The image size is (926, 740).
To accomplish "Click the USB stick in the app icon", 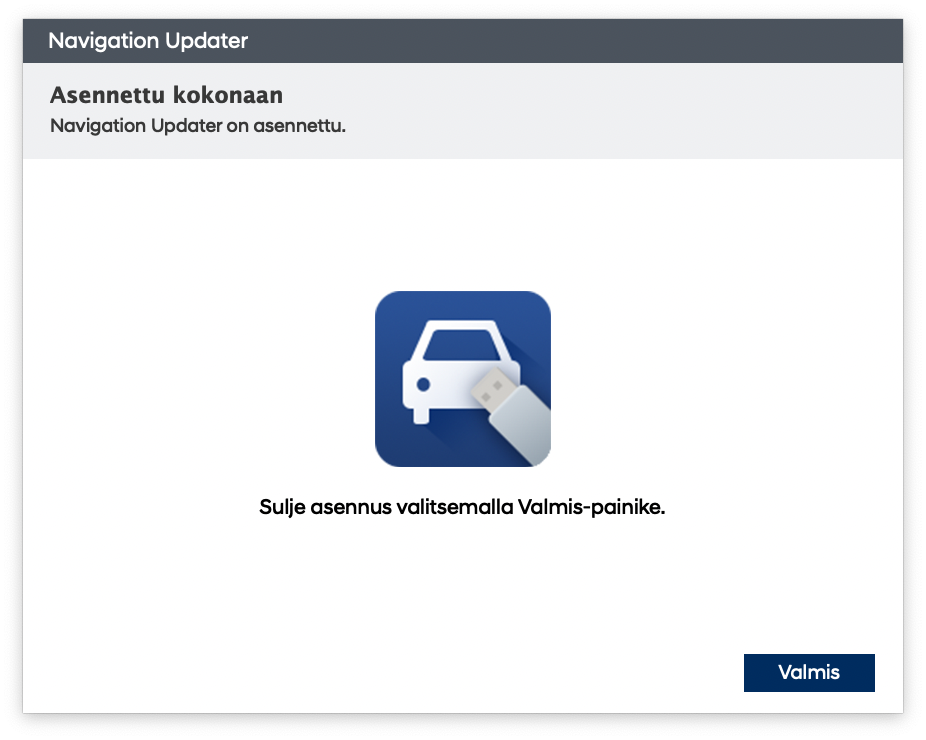I will tap(511, 411).
